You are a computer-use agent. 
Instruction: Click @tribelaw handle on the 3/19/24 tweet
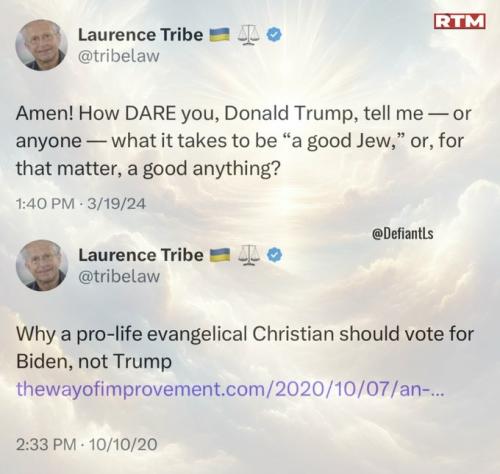(119, 56)
